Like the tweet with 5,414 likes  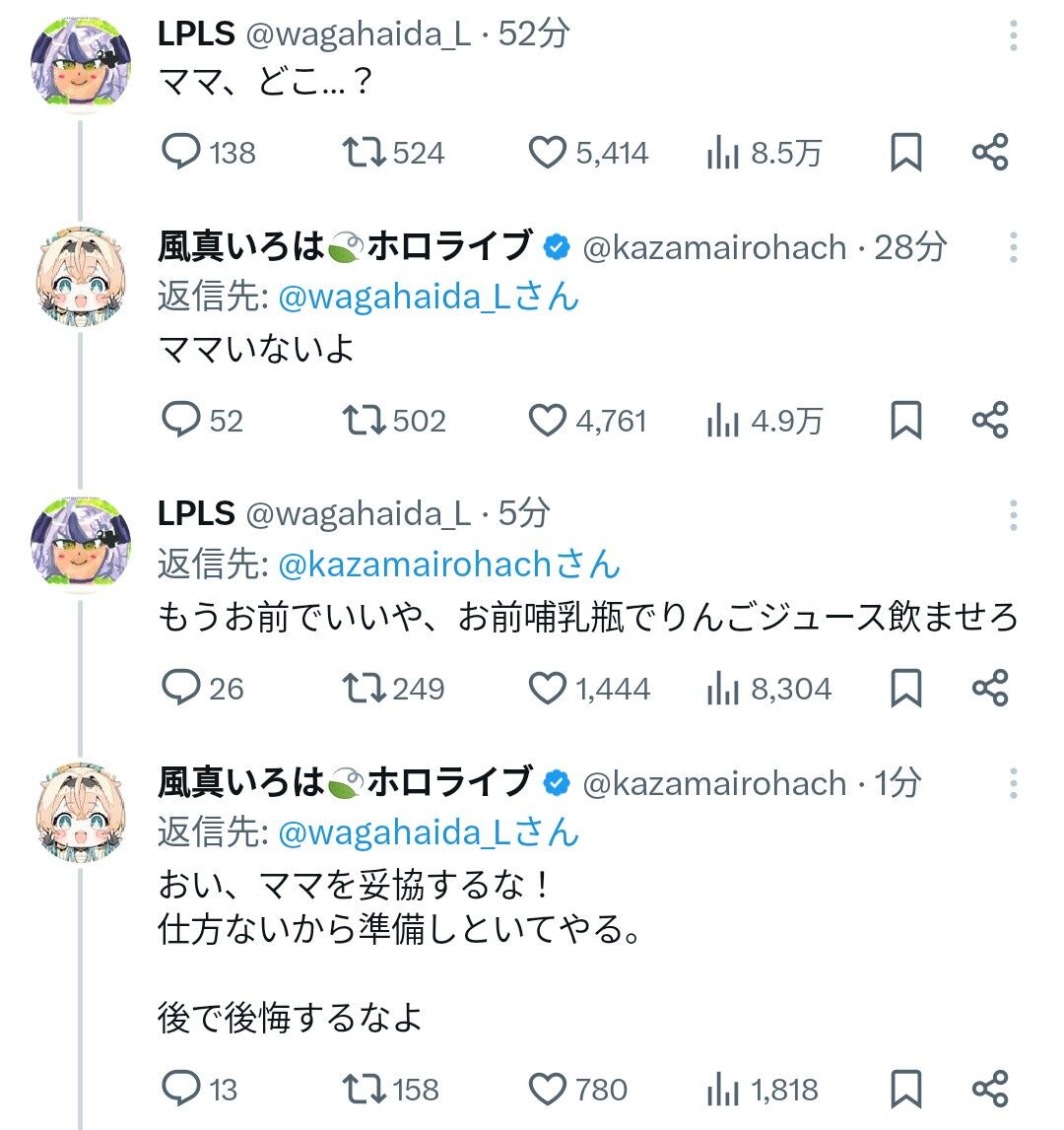point(549,153)
